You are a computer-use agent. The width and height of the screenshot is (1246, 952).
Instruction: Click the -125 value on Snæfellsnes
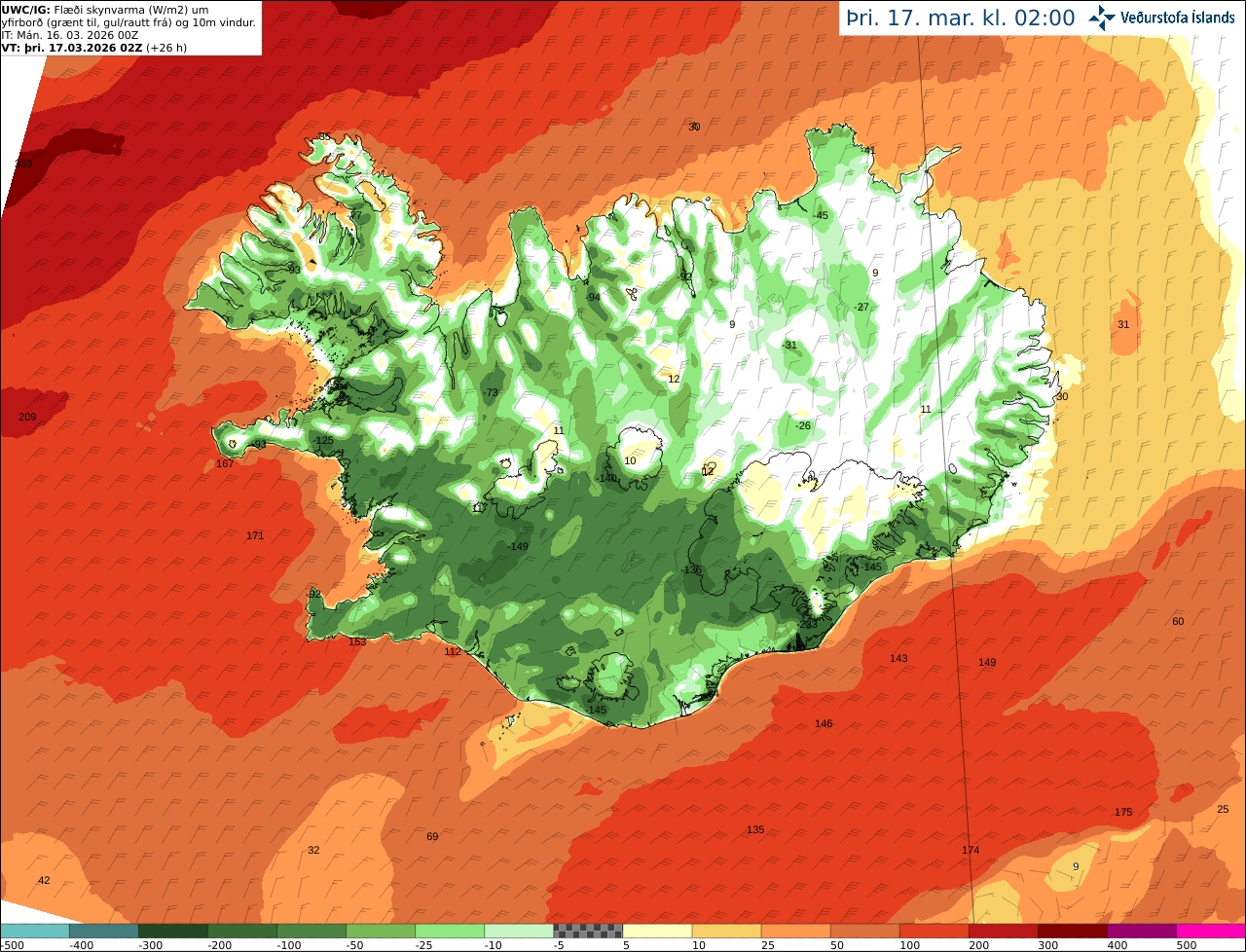[324, 441]
